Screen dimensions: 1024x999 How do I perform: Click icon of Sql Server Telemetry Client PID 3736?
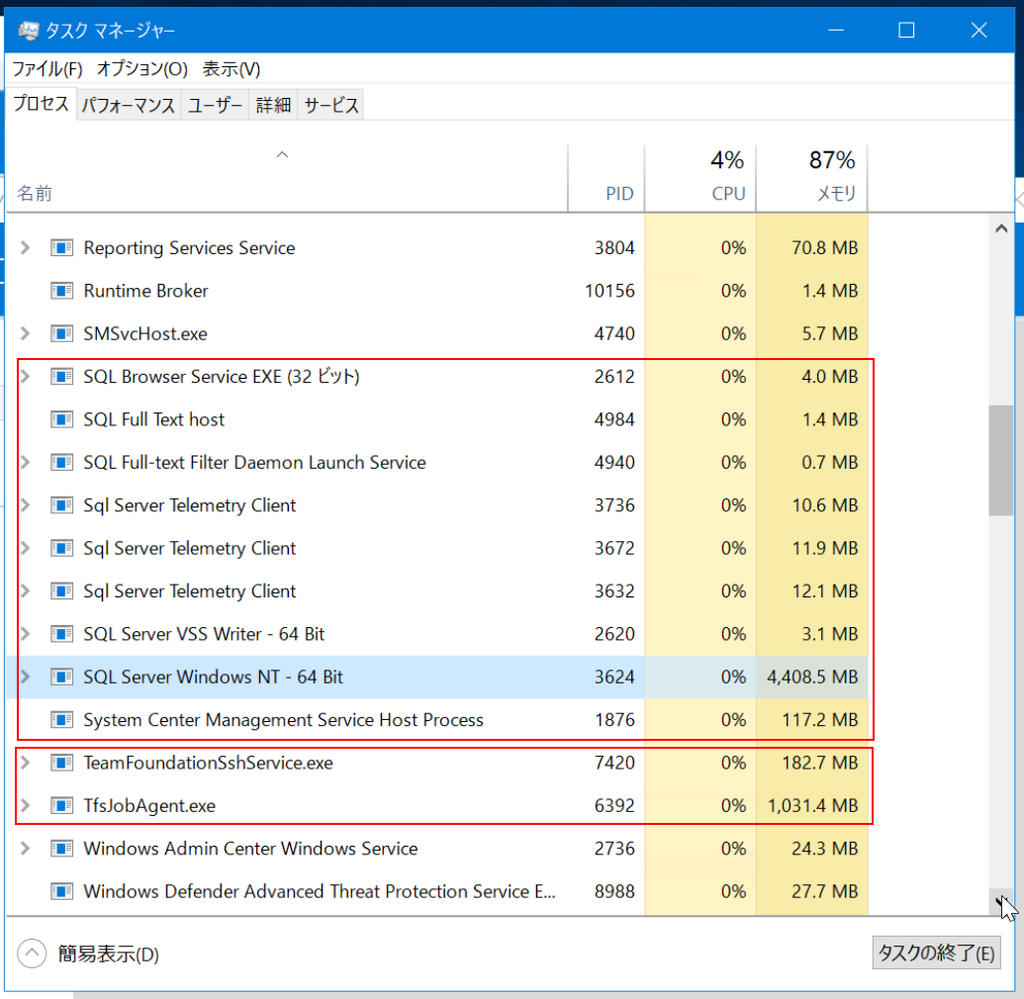point(61,505)
